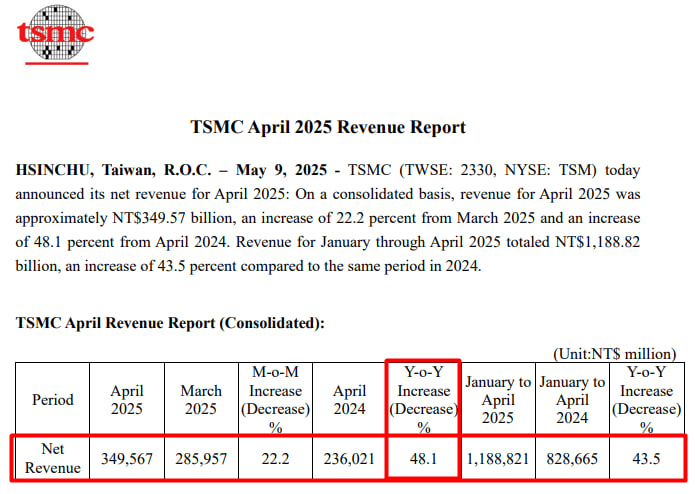Click 'NT$349.57' in the paragraph
The image size is (695, 494).
pyautogui.click(x=149, y=218)
